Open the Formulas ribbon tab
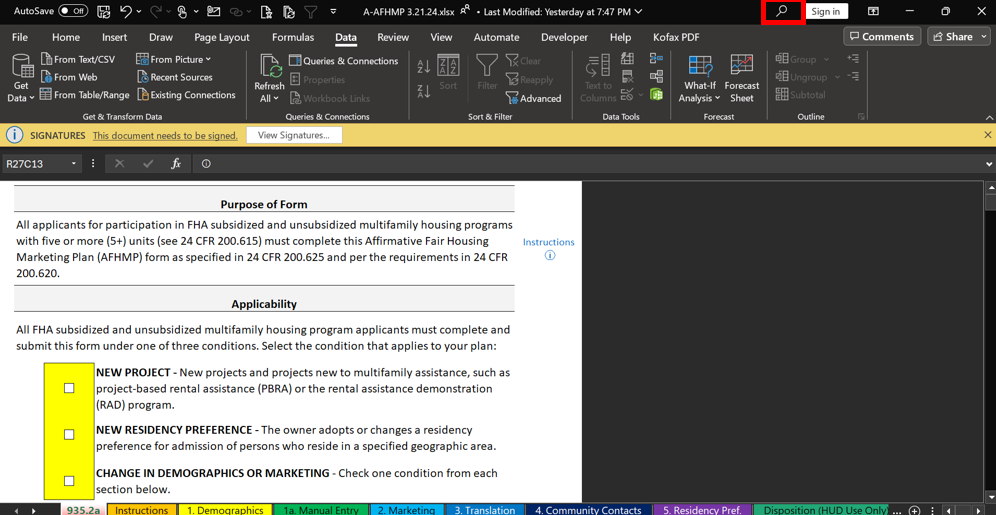Image resolution: width=996 pixels, height=515 pixels. (292, 37)
